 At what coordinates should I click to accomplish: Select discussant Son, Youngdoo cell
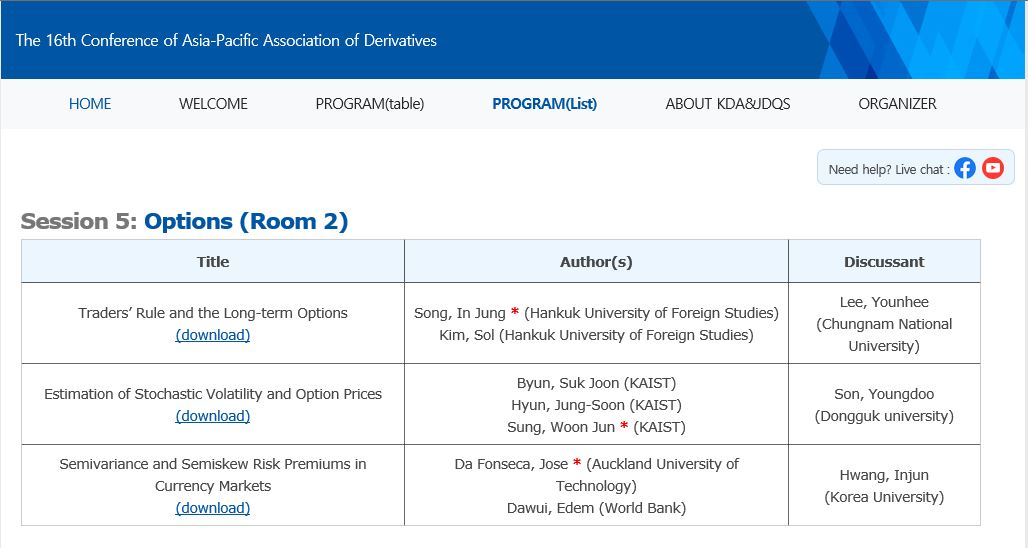(x=884, y=404)
